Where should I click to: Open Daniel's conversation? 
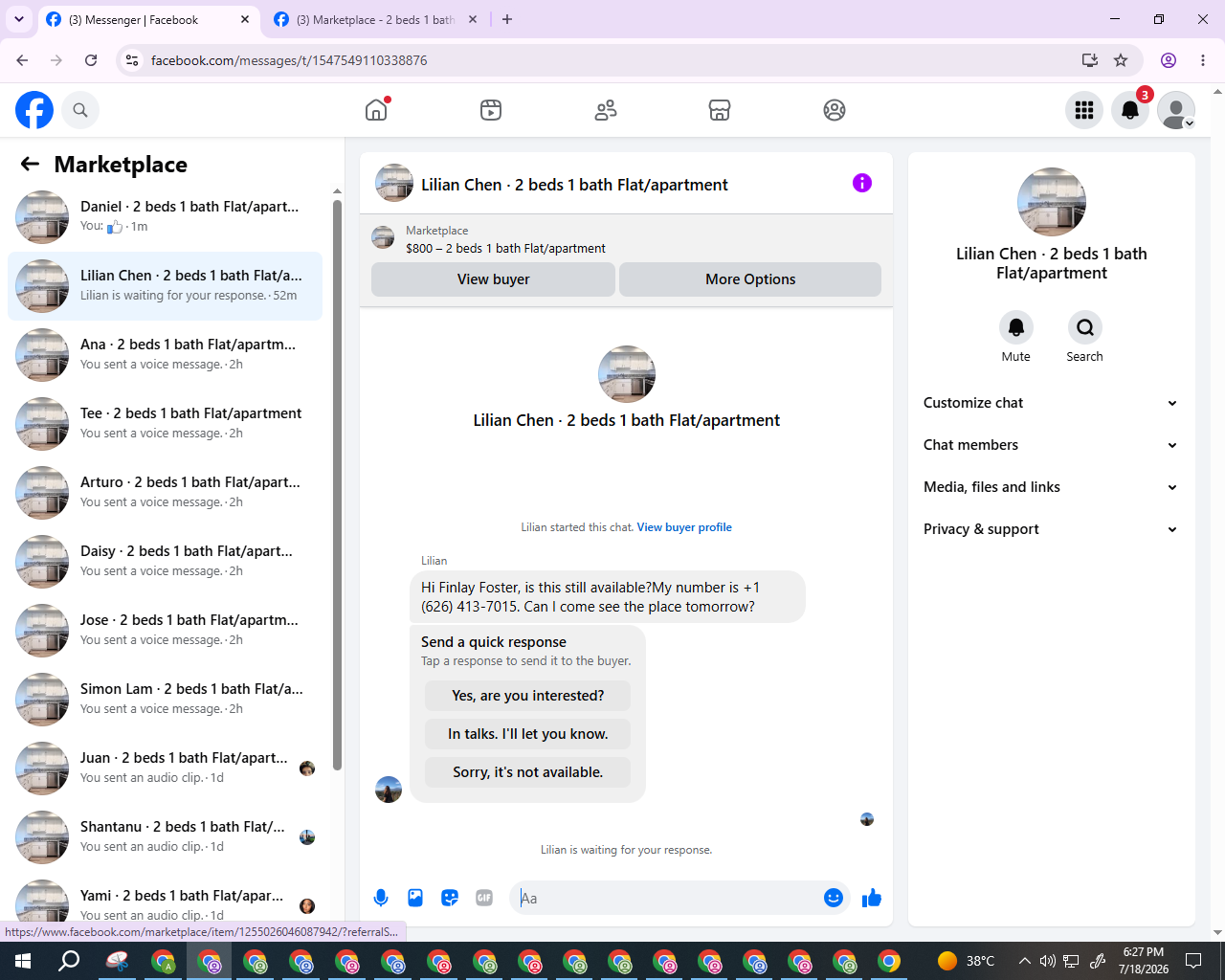coord(165,217)
